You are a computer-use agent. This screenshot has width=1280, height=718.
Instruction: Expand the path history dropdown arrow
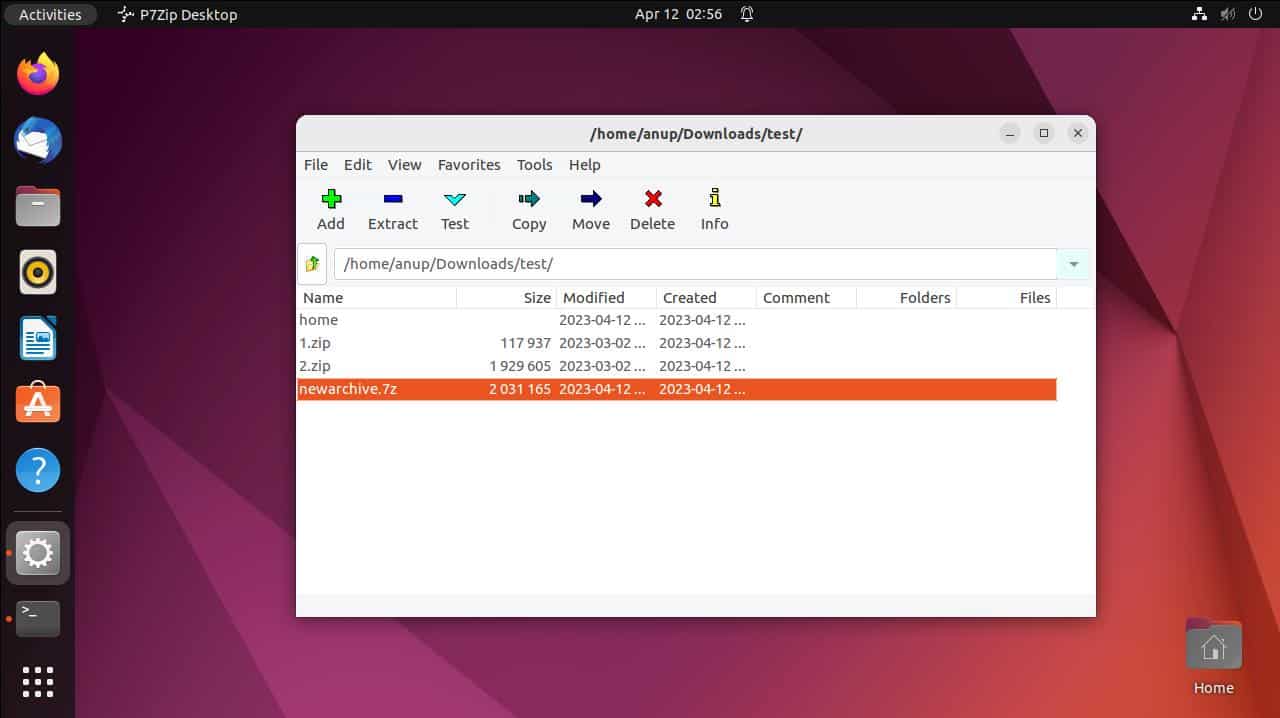(x=1073, y=263)
